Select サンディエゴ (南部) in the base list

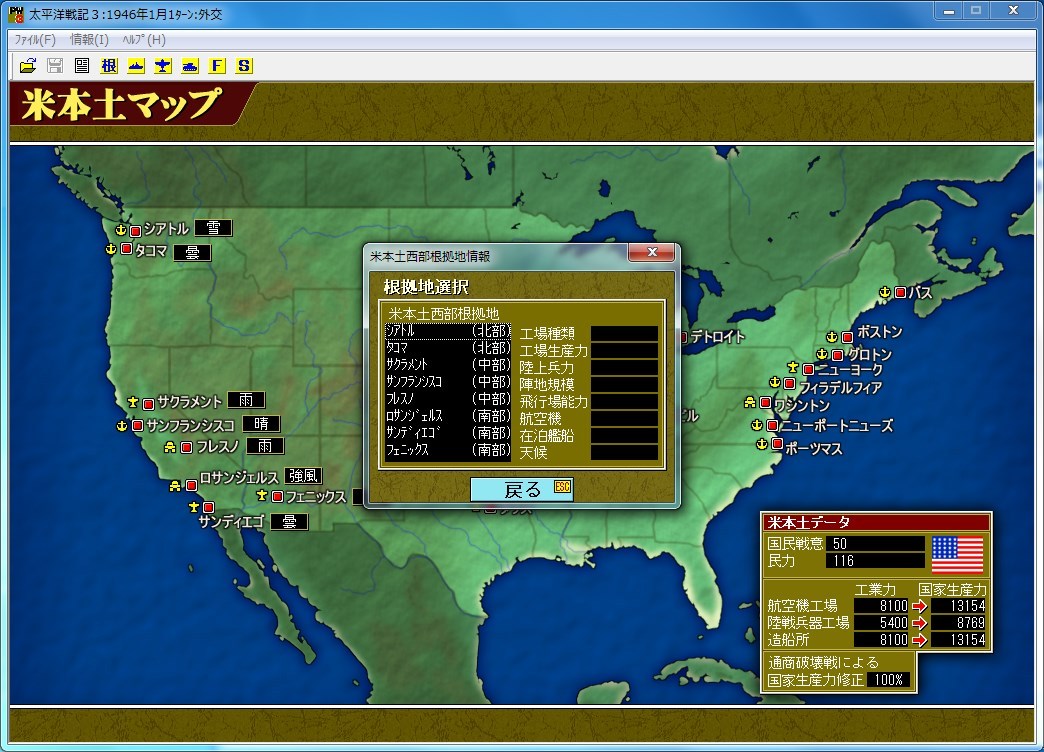(448, 433)
